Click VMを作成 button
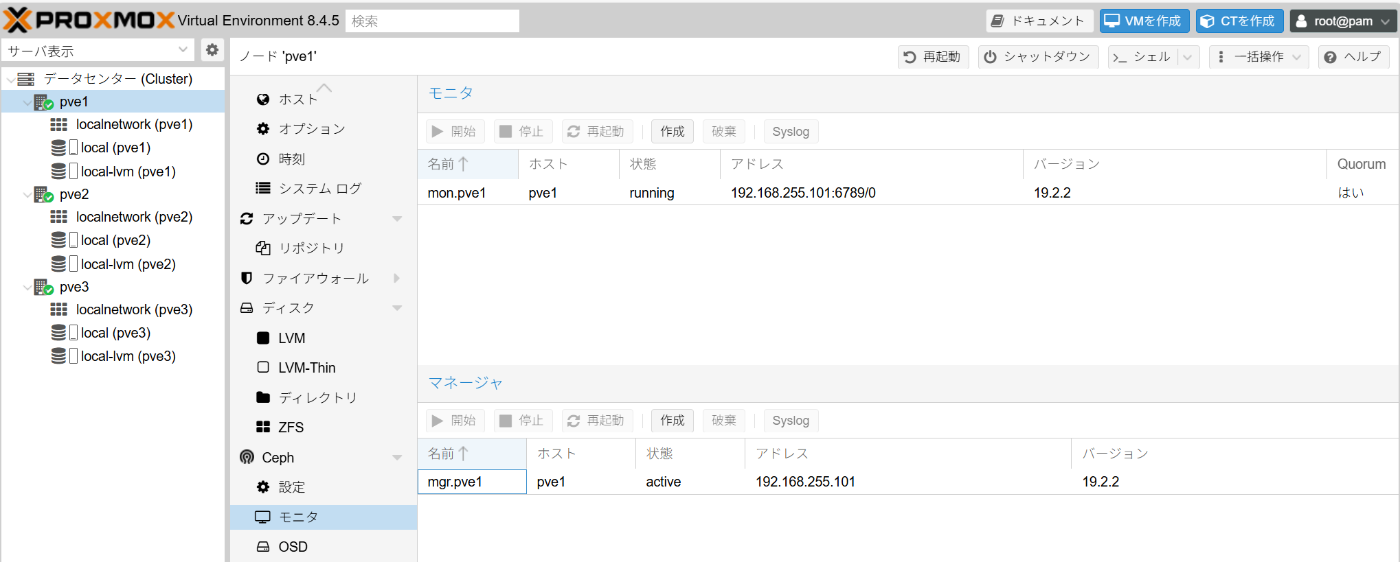The width and height of the screenshot is (1400, 562). pos(1144,21)
